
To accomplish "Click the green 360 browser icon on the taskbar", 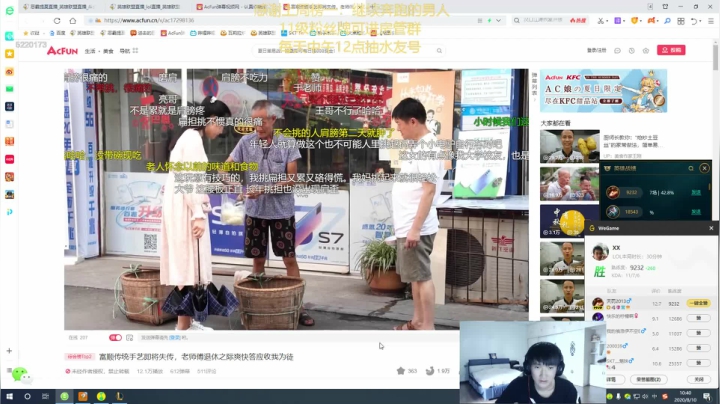I will click(64, 396).
